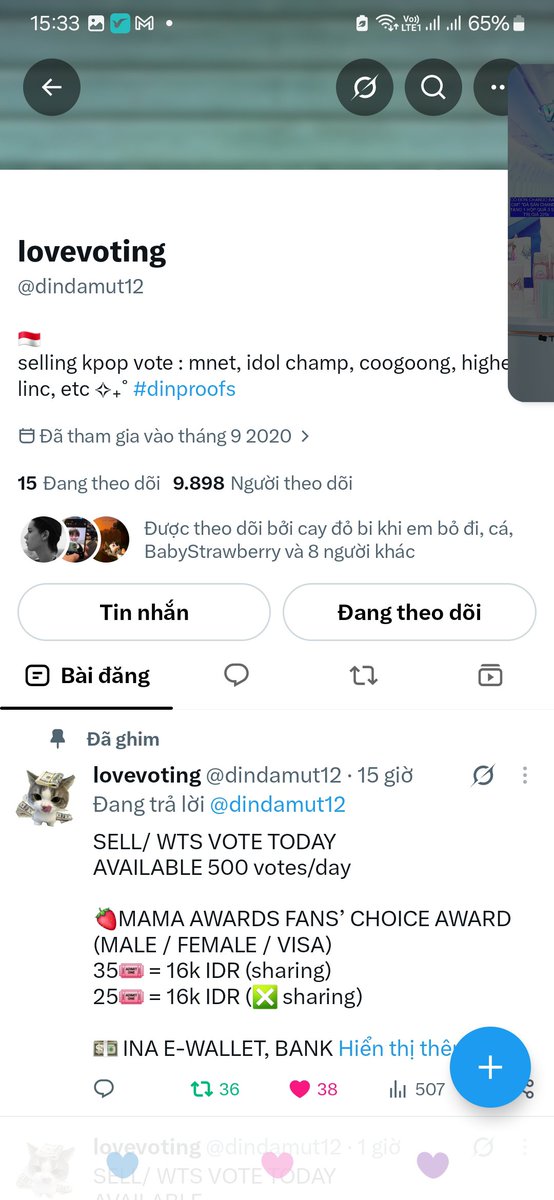Expand the joined date chevron arrow
The width and height of the screenshot is (554, 1200).
(x=305, y=436)
